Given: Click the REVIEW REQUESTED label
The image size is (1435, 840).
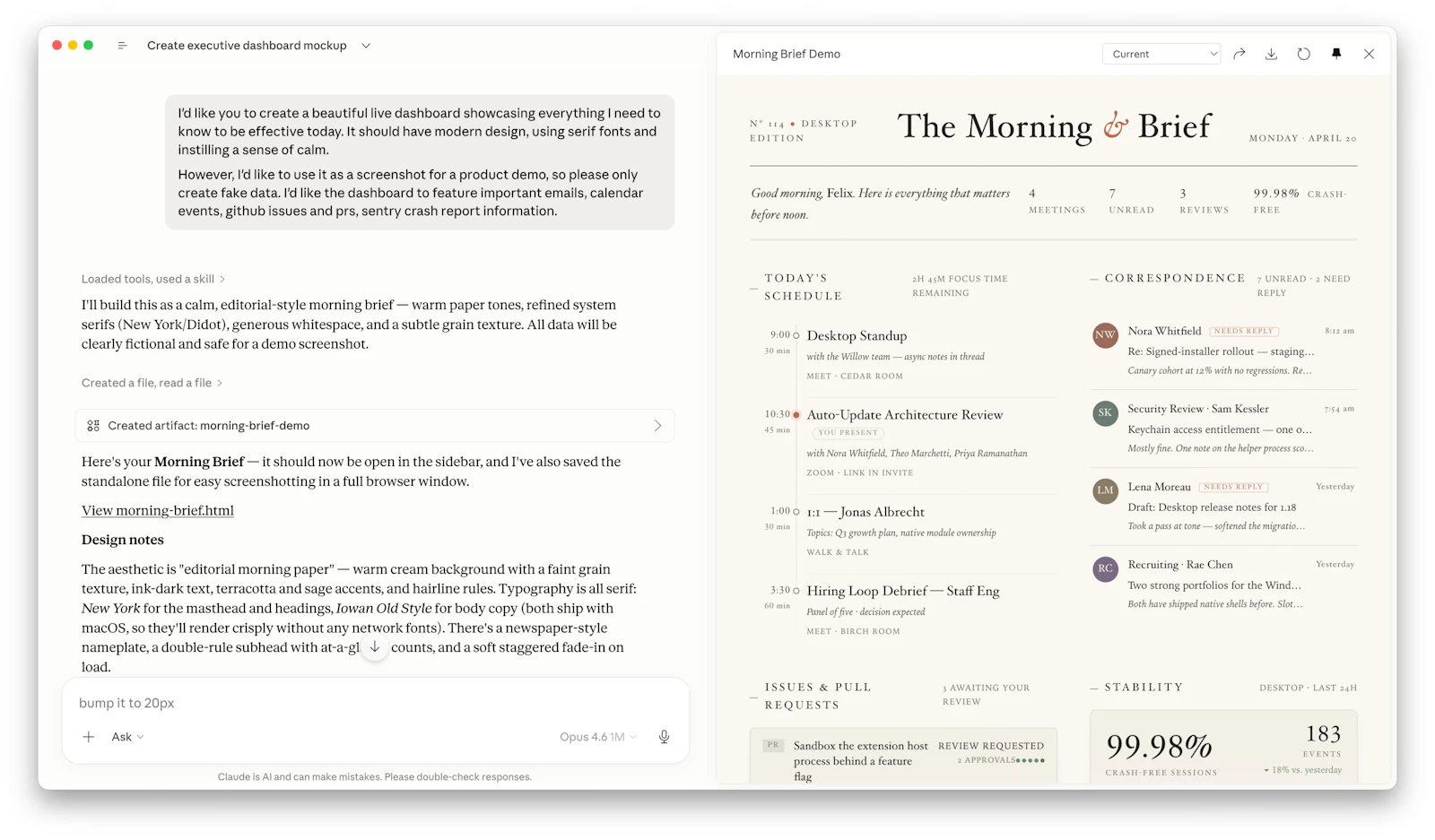Looking at the screenshot, I should (991, 746).
